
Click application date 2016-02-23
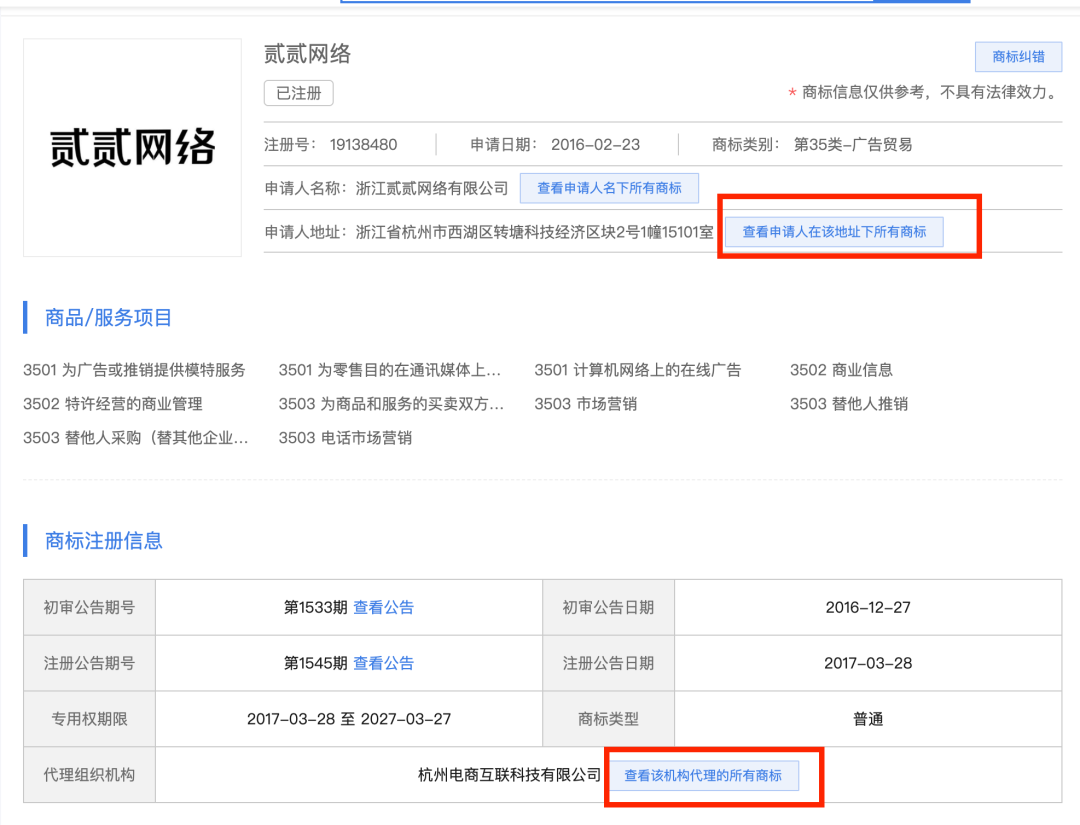tap(595, 145)
